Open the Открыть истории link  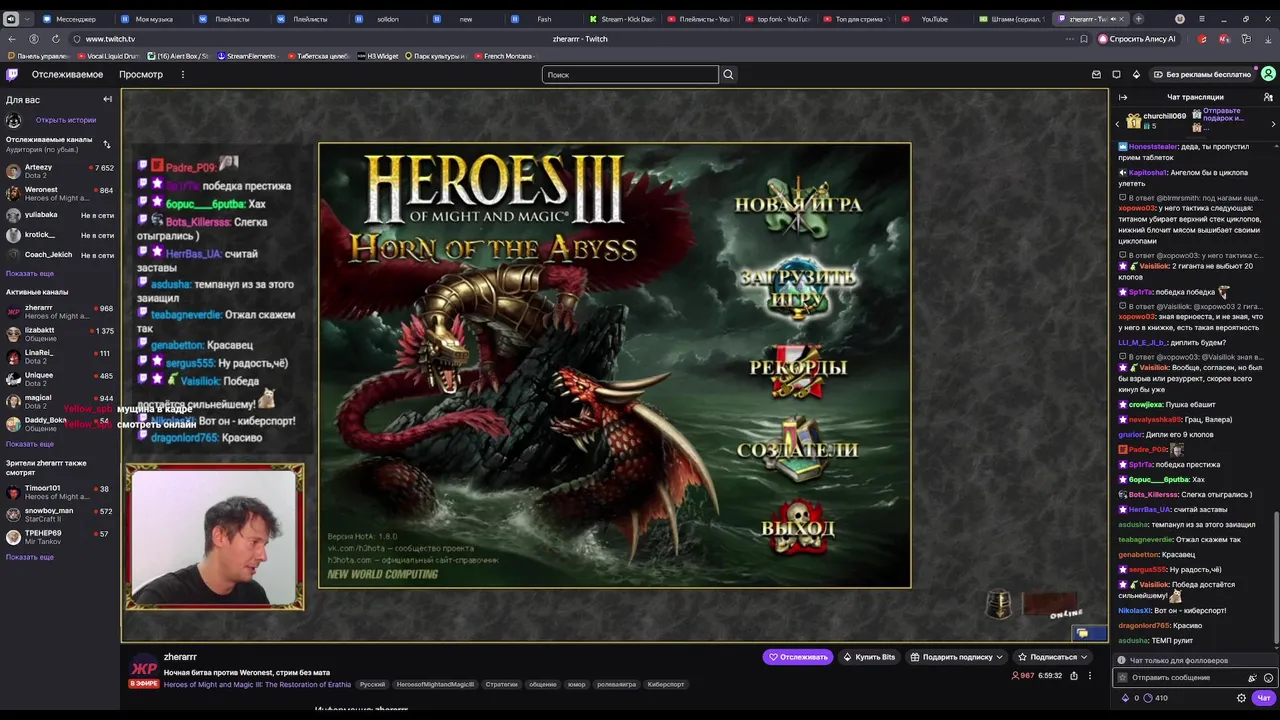click(66, 120)
